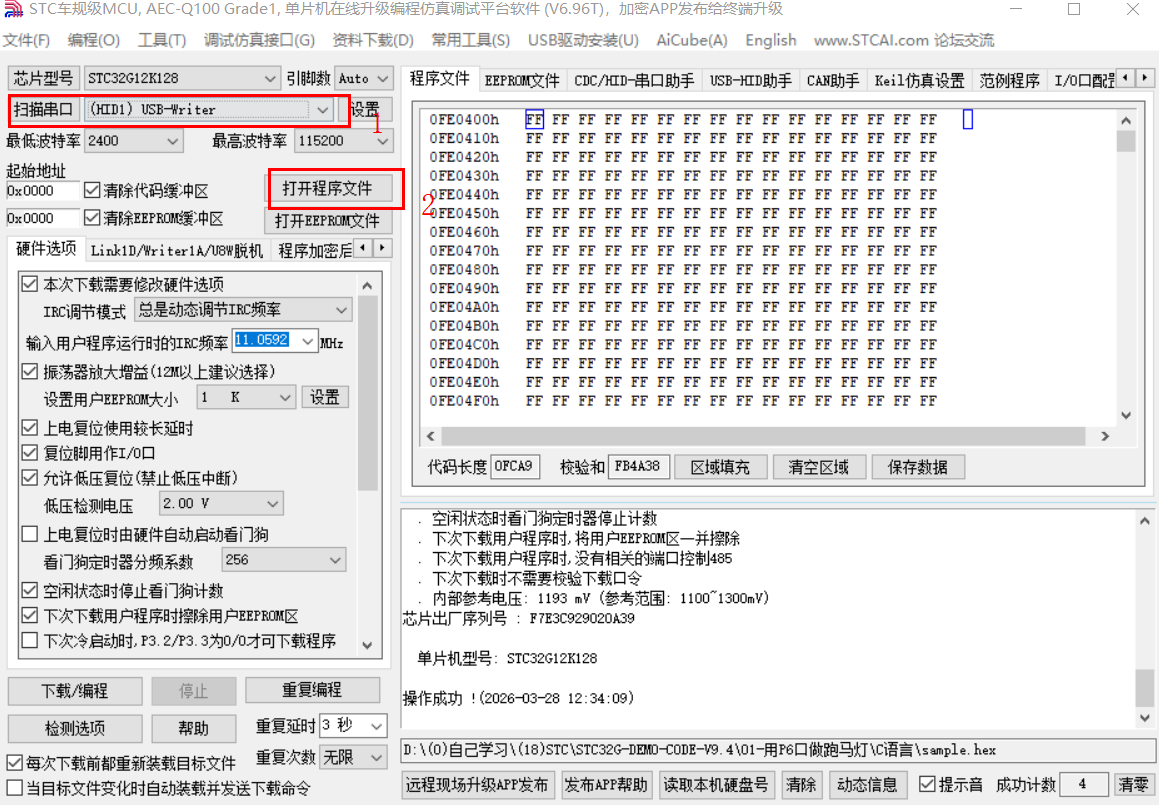Image resolution: width=1159 pixels, height=805 pixels.
Task: Start programming with 下载/编程 button
Action: (74, 690)
